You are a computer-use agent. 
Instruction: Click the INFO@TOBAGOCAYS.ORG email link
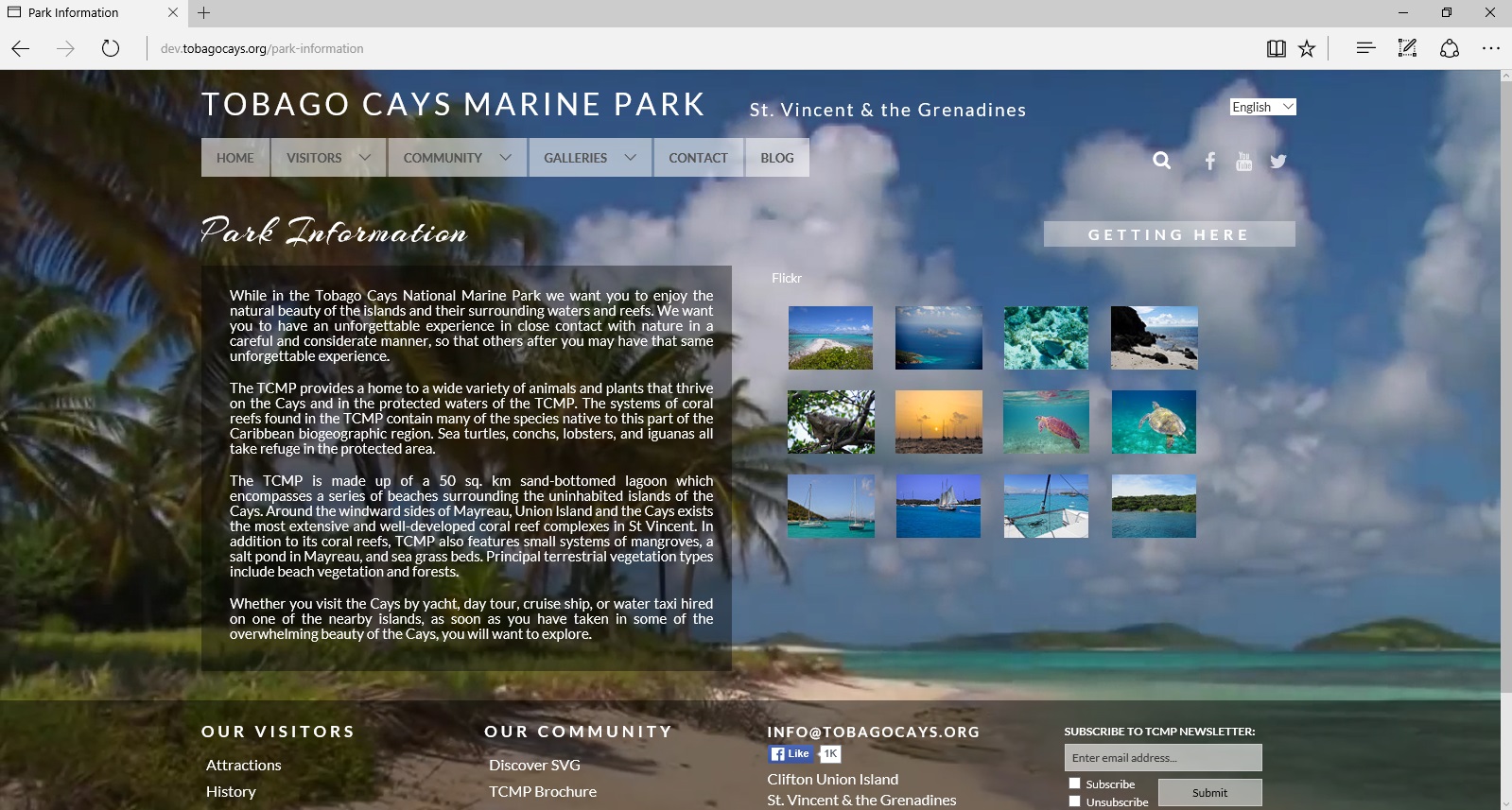(874, 732)
